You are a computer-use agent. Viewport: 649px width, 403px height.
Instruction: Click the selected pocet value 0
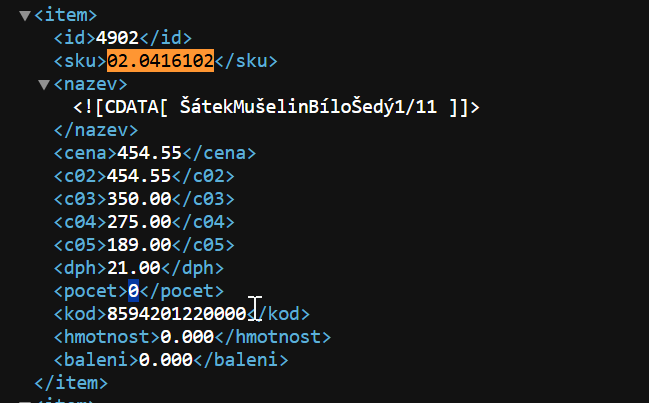coord(133,291)
